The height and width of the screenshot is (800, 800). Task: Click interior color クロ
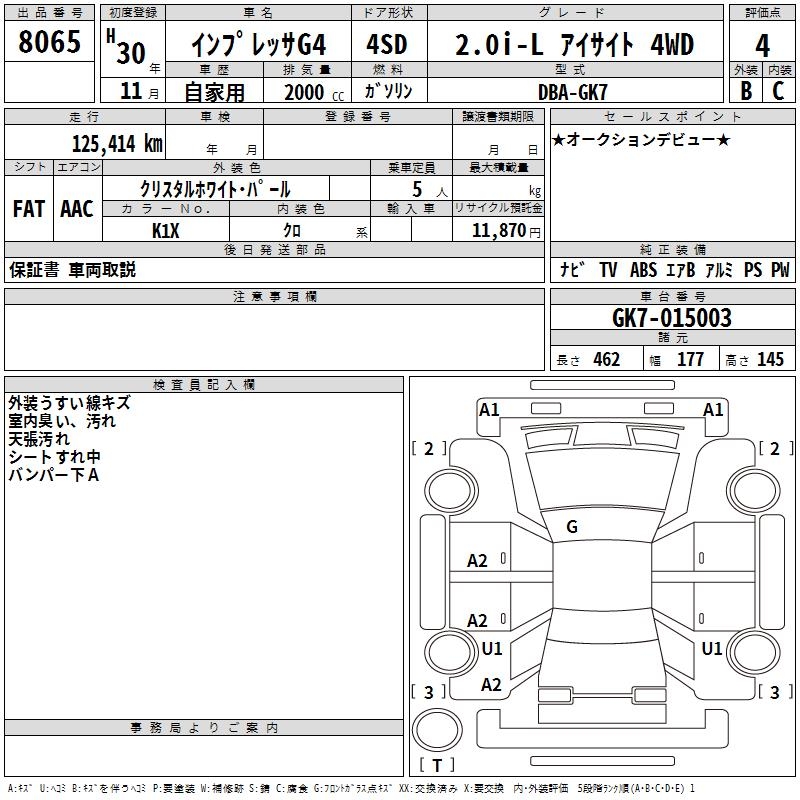click(x=292, y=231)
